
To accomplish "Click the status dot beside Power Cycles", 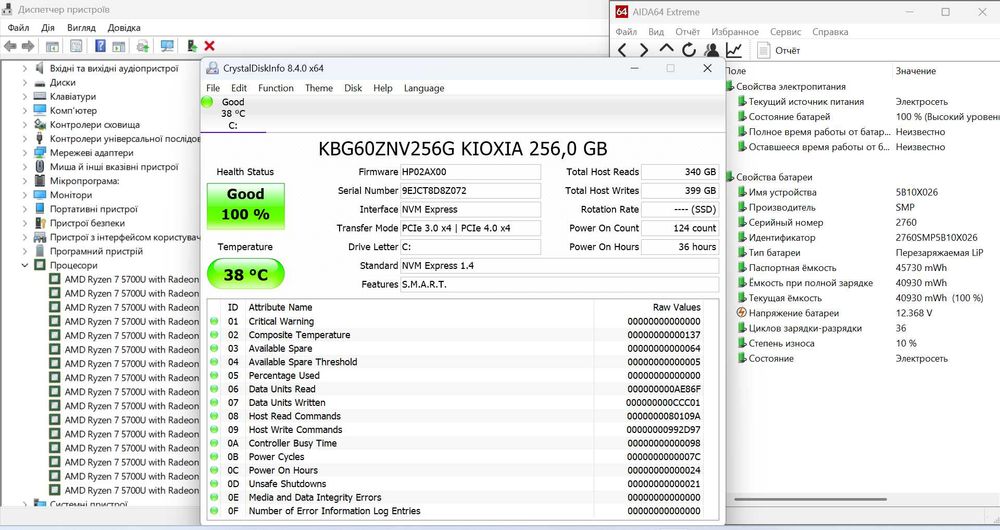I will (x=214, y=457).
